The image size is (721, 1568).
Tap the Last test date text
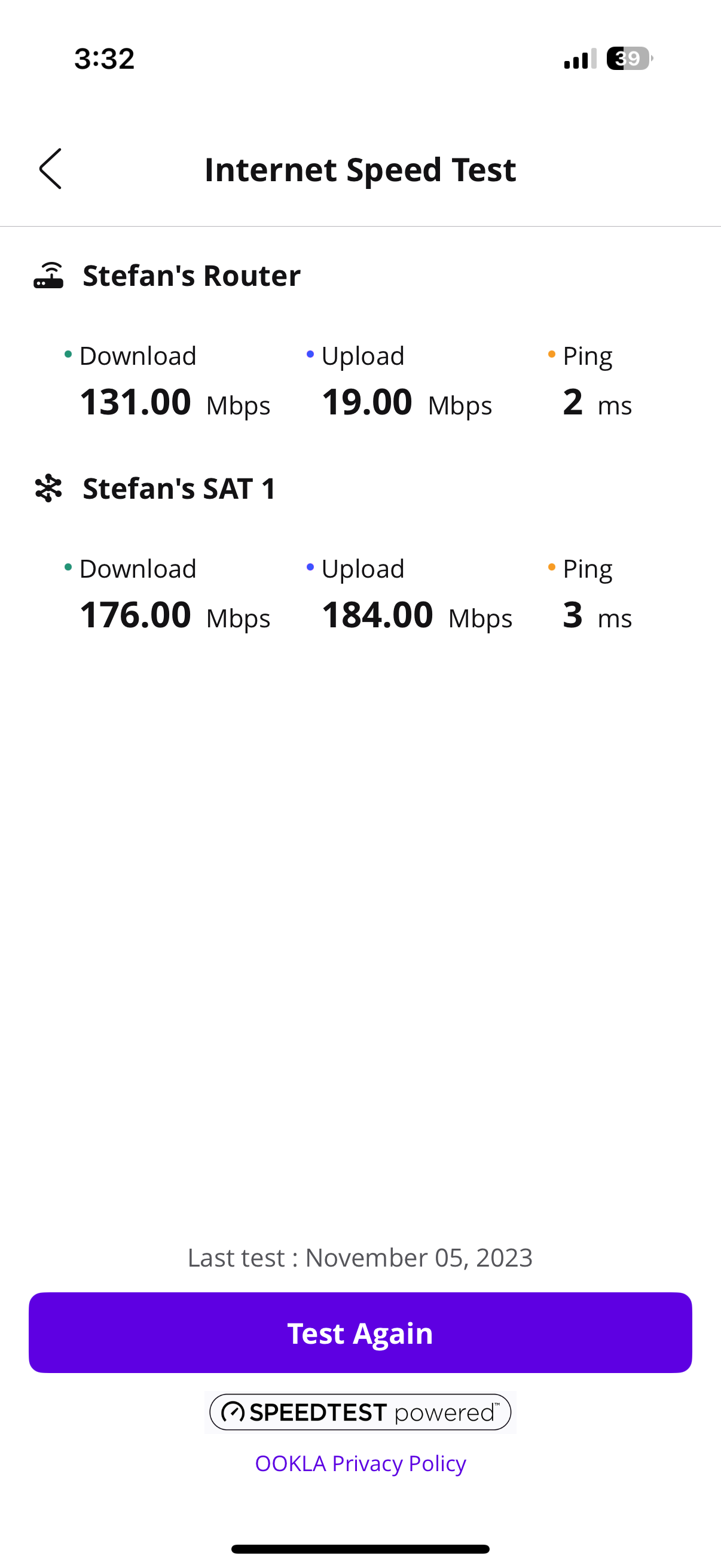pos(360,1258)
